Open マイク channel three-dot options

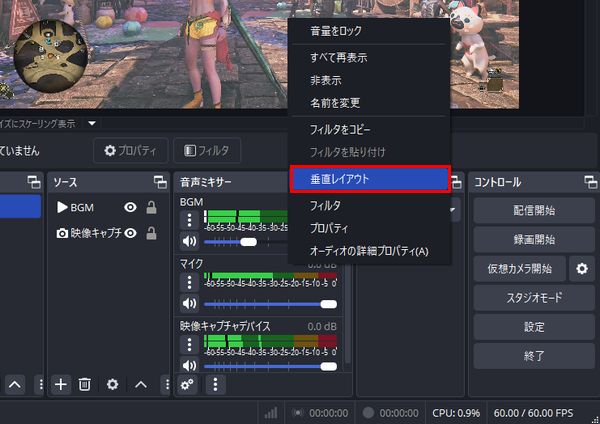coord(189,282)
